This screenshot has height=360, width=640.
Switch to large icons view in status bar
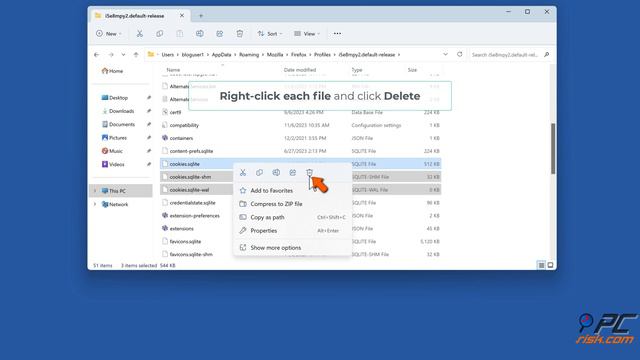550,265
